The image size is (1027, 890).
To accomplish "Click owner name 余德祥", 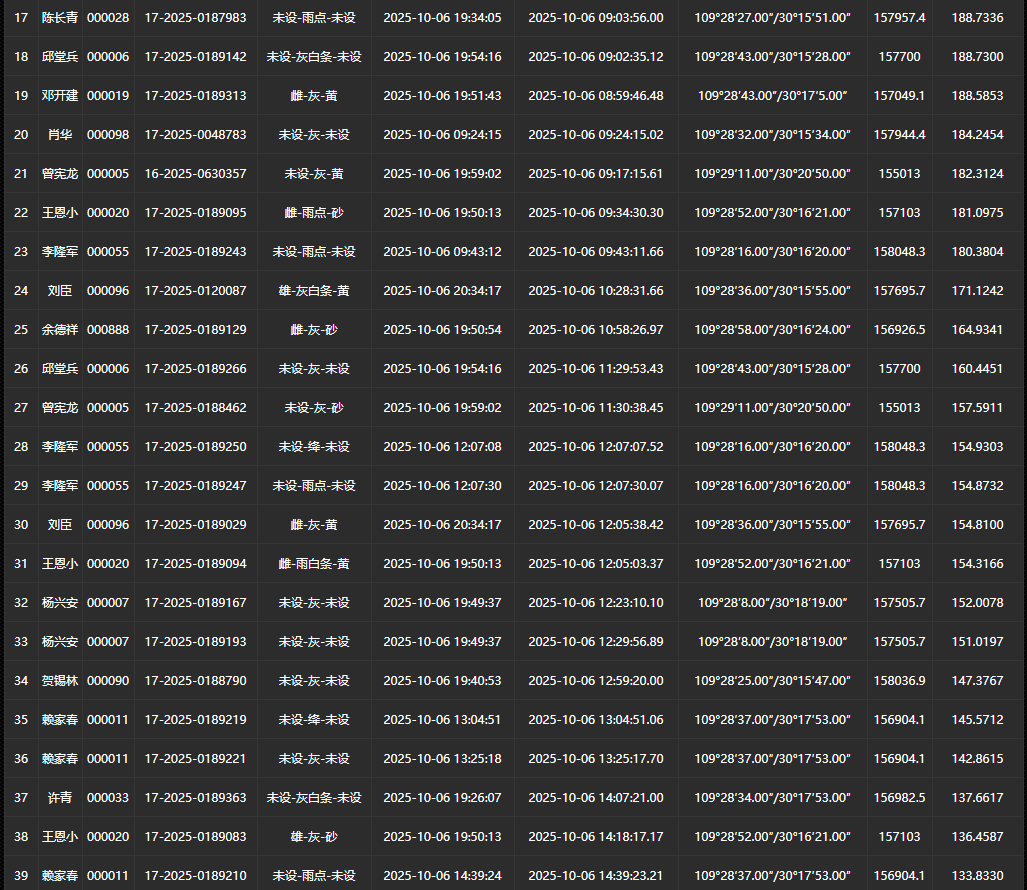I will point(59,330).
